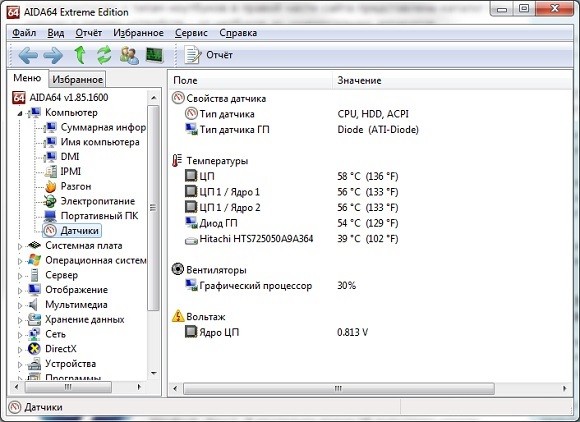Expand the Сеть tree node
580x422 pixels.
point(20,335)
